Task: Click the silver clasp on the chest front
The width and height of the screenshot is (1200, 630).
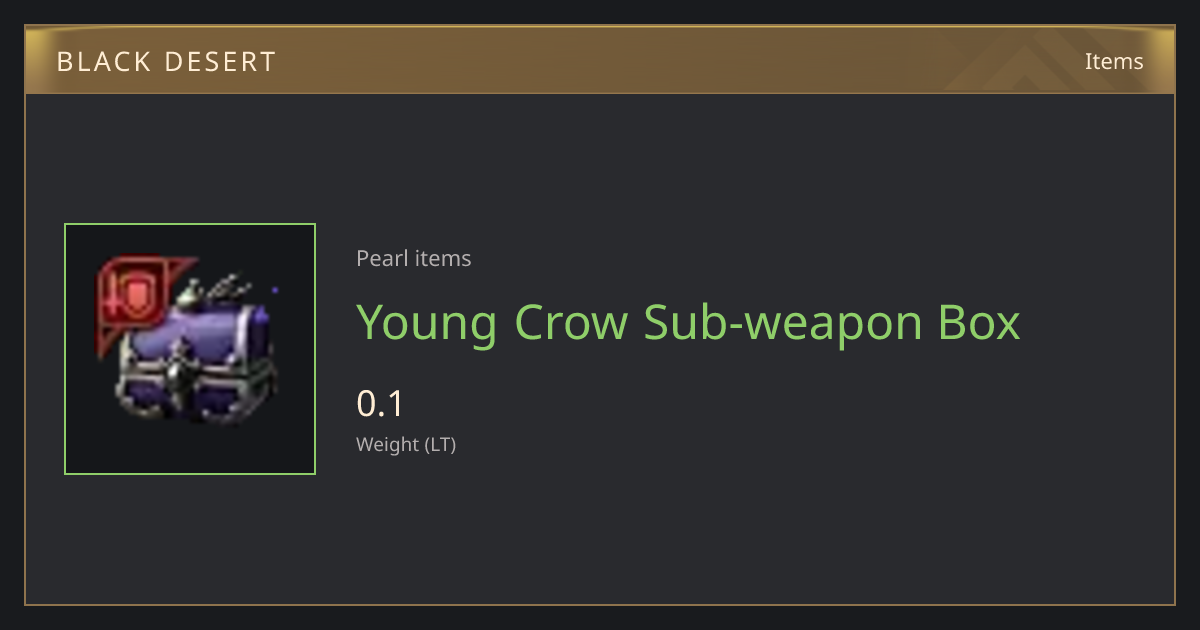Action: 182,372
